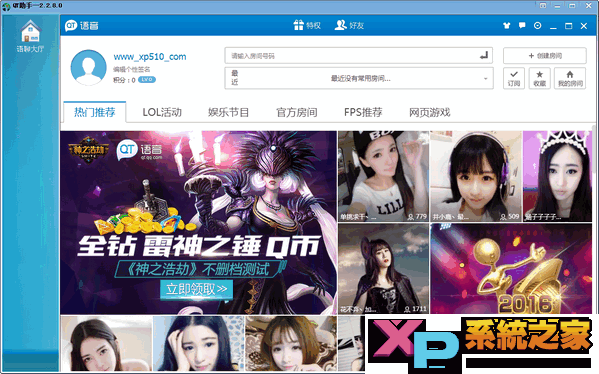
Task: Open the www_xp510_com username link
Action: [x=150, y=57]
